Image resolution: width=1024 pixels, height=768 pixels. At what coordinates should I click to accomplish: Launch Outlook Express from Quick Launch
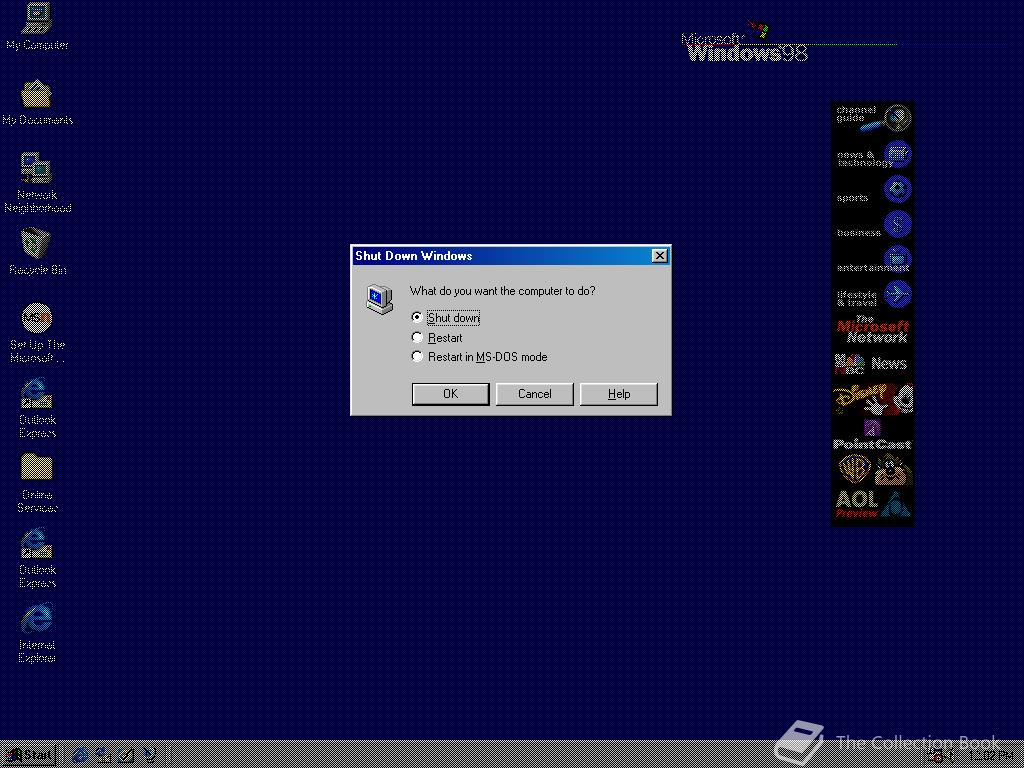pos(103,755)
